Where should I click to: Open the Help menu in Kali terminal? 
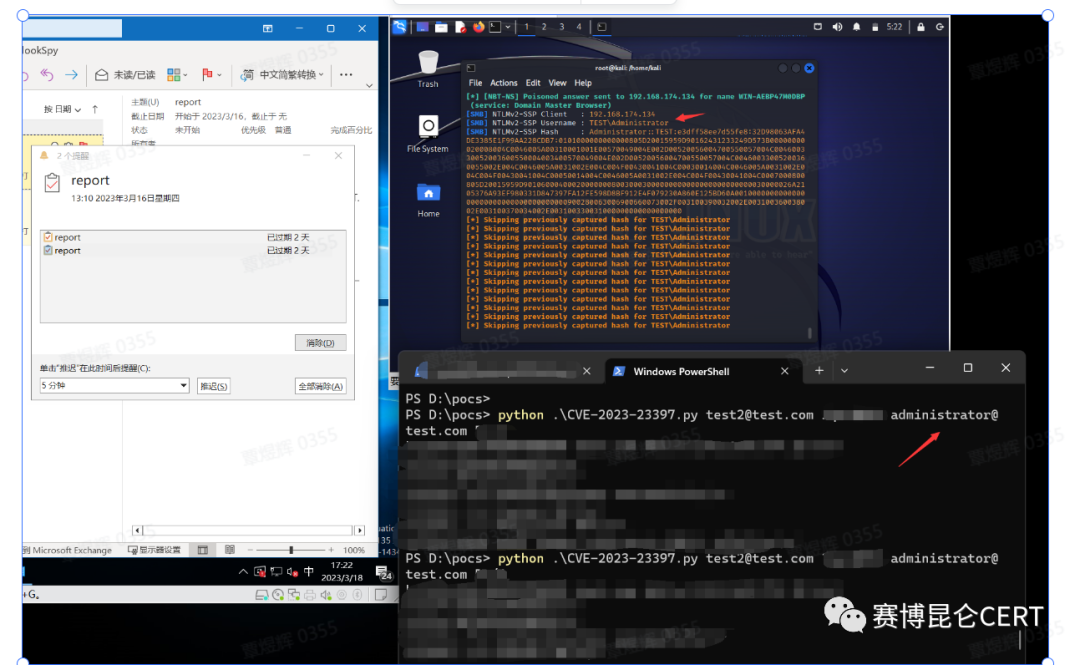click(583, 83)
